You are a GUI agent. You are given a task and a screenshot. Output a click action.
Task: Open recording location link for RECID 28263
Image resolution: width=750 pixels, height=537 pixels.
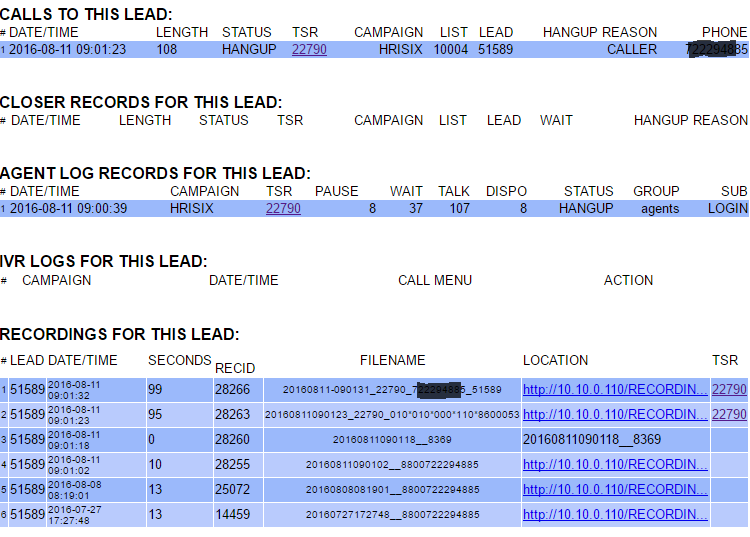tap(615, 415)
